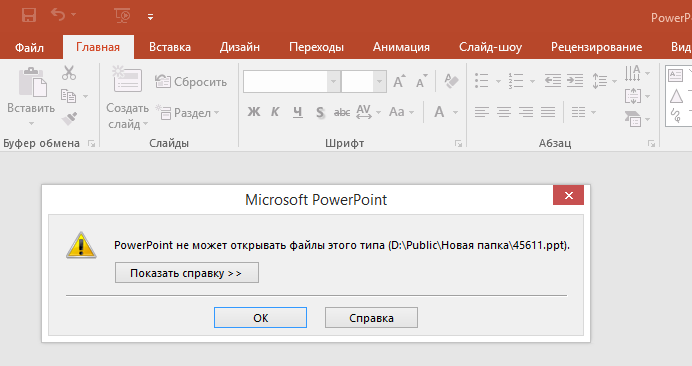Switch to Слайд-шоу tab
Image resolution: width=692 pixels, height=366 pixels.
[x=490, y=47]
